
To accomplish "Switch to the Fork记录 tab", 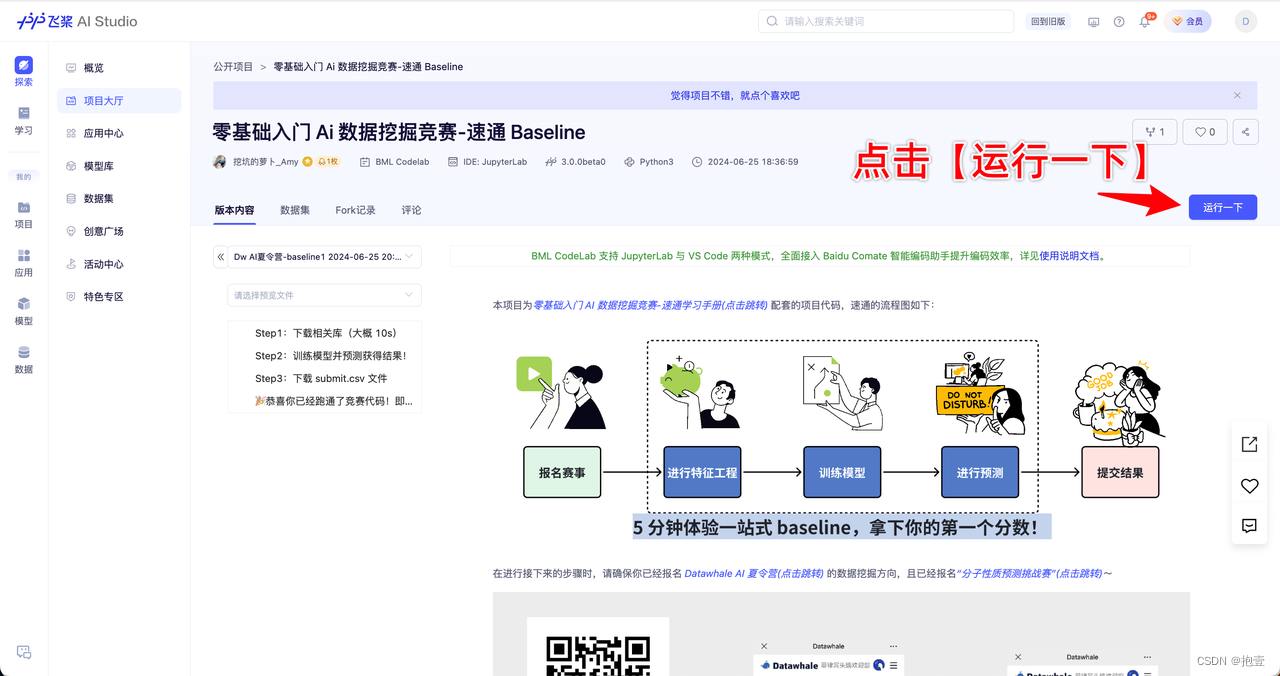I will (355, 210).
